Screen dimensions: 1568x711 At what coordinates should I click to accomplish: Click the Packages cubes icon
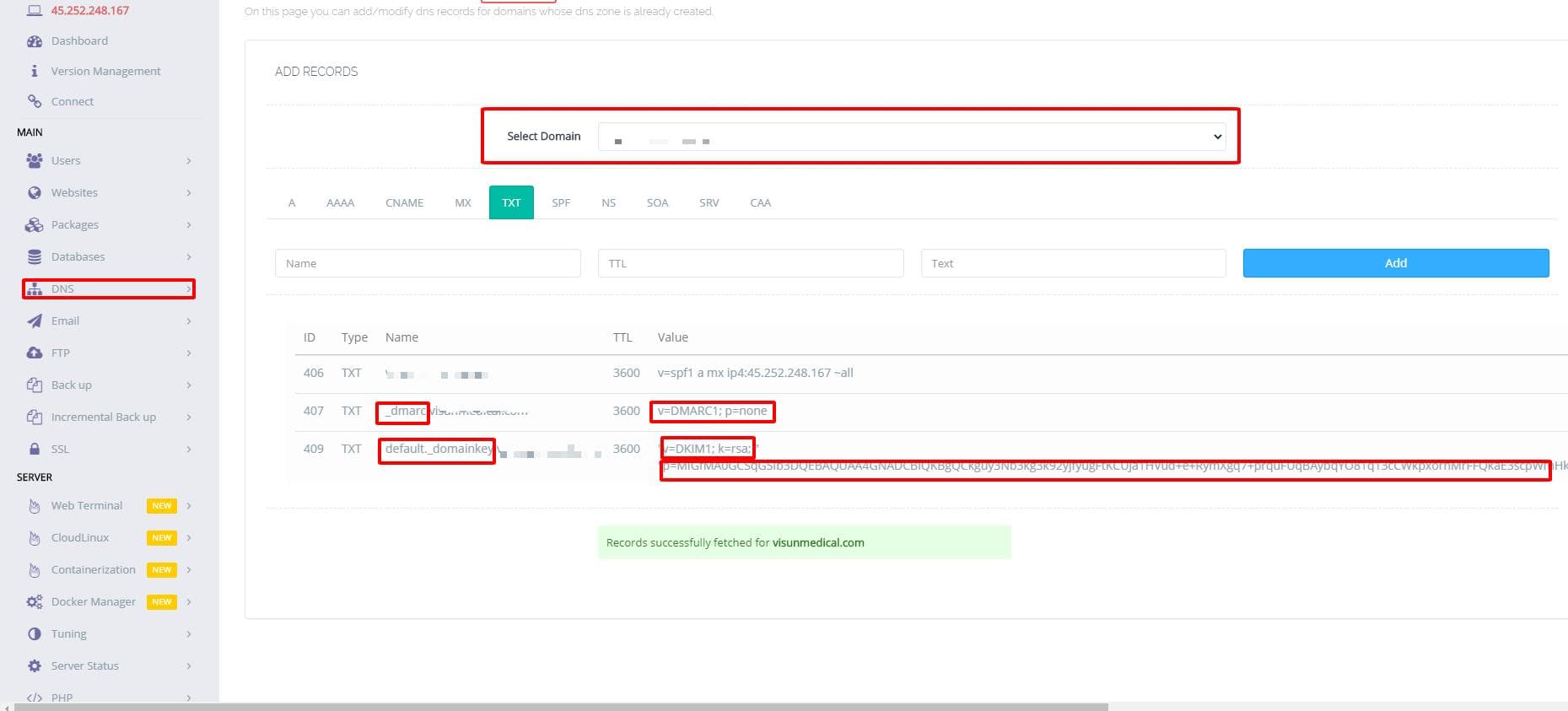click(35, 224)
